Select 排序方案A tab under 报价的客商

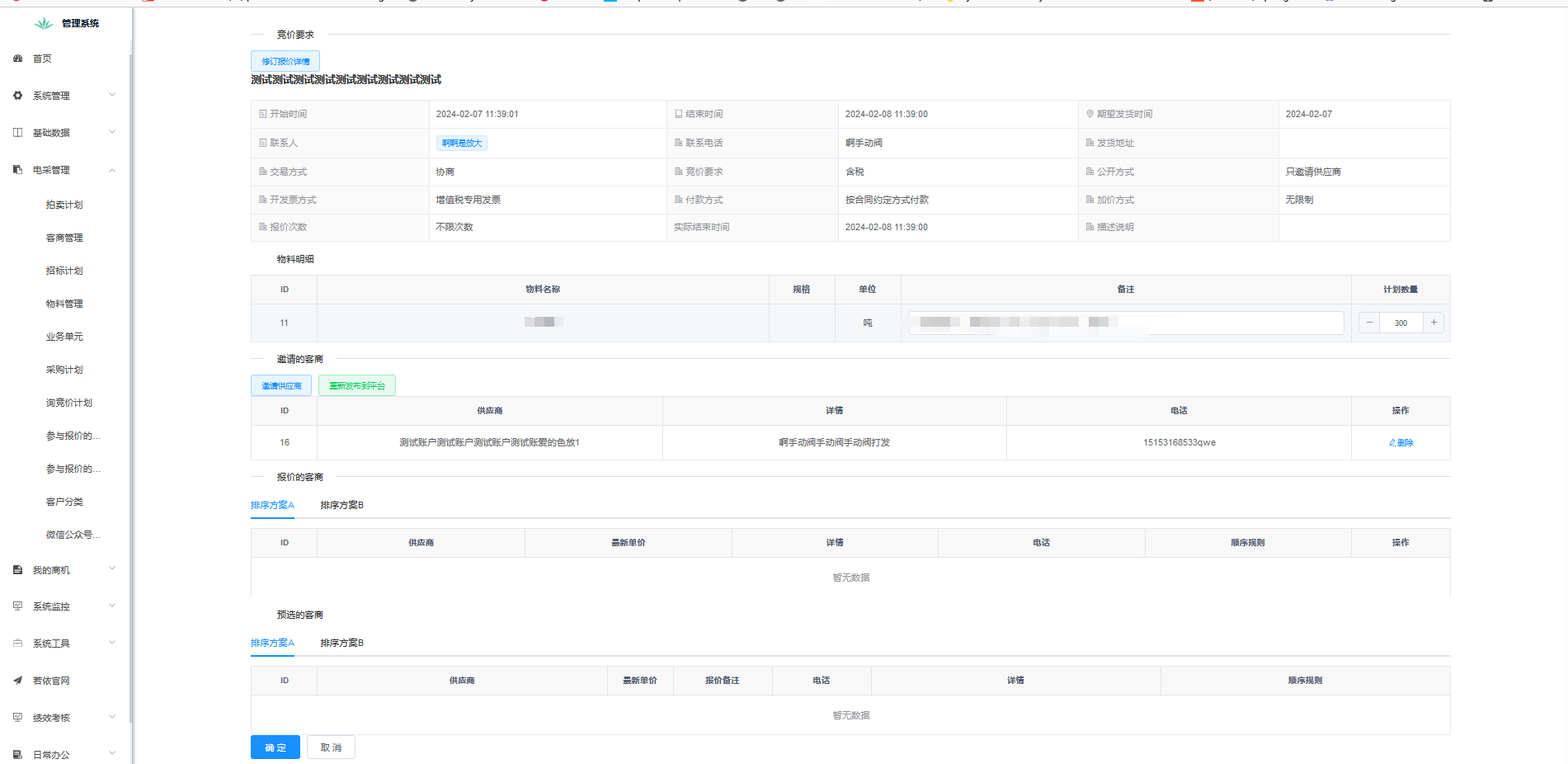click(x=272, y=505)
